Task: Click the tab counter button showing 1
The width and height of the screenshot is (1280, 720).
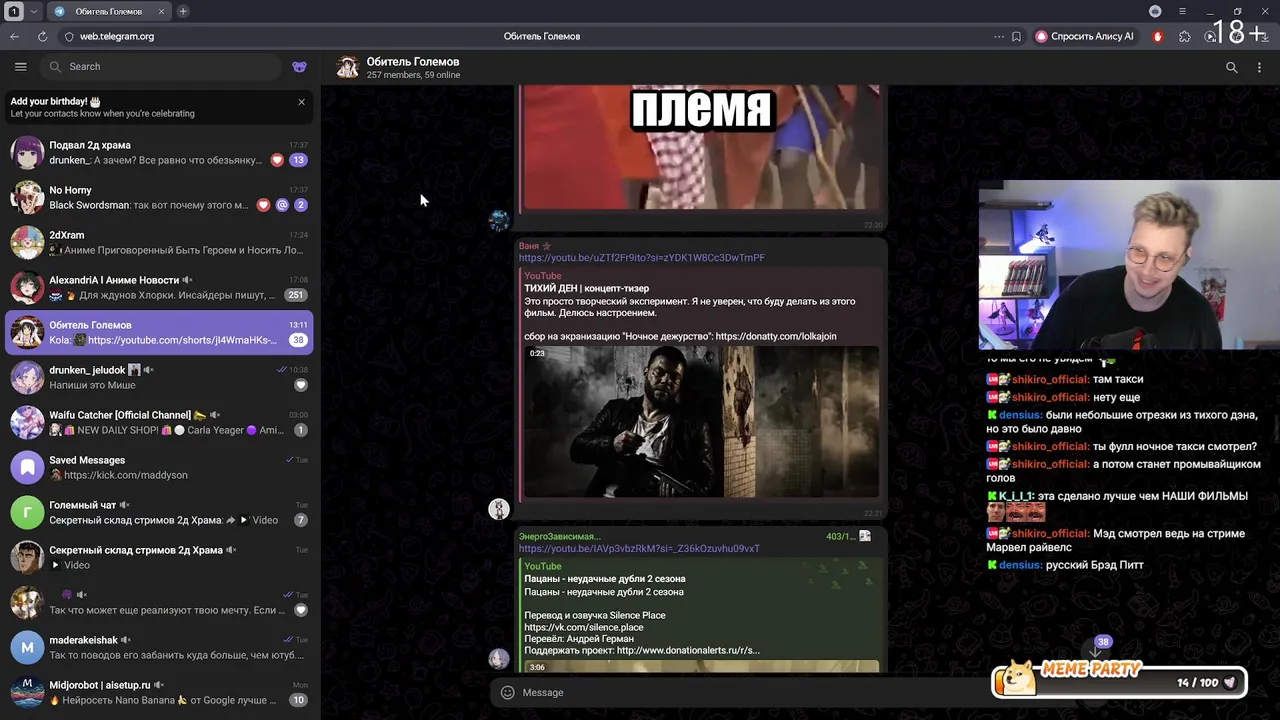Action: (14, 11)
